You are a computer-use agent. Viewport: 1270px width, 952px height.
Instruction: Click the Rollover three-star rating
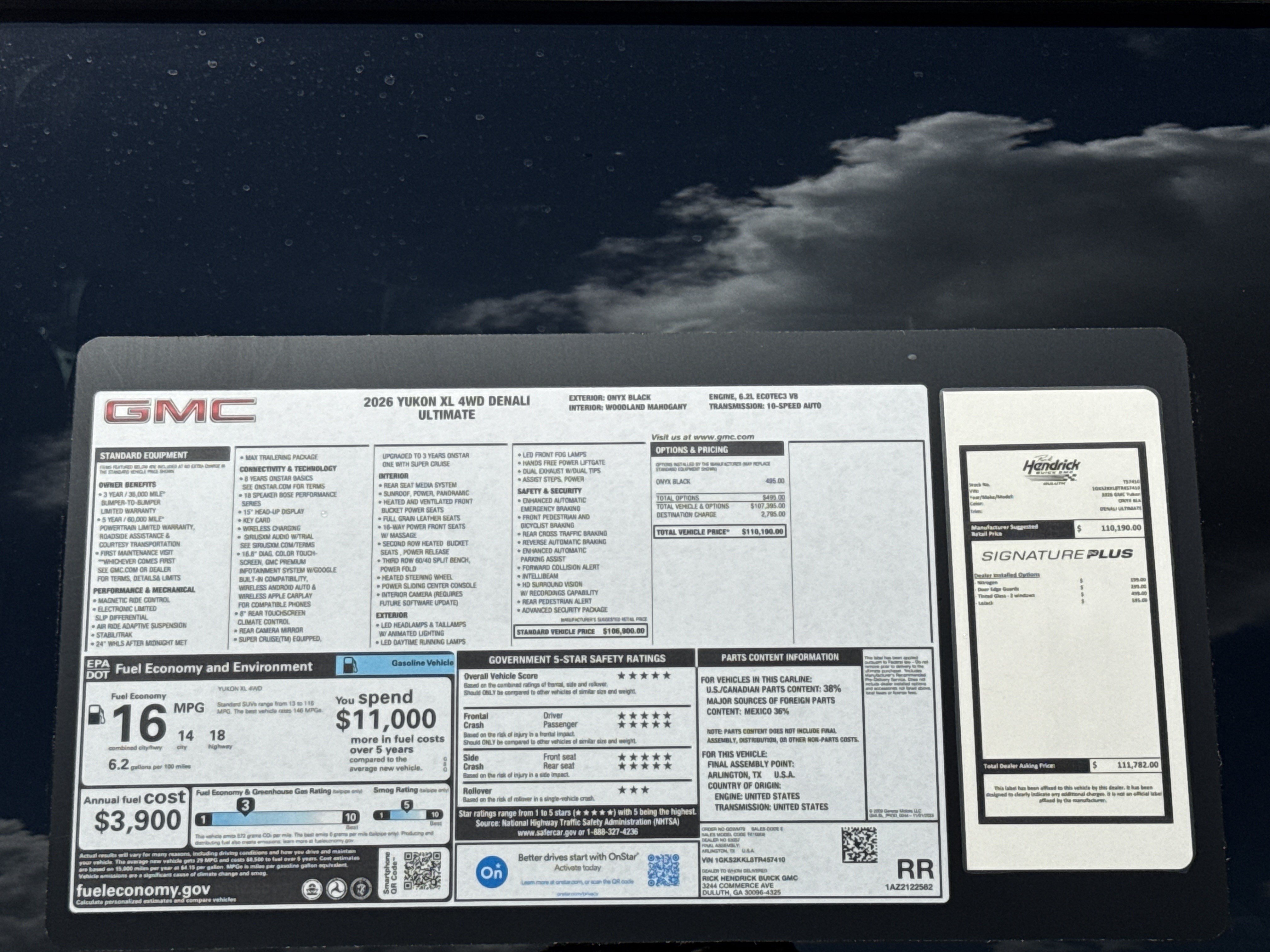click(633, 790)
